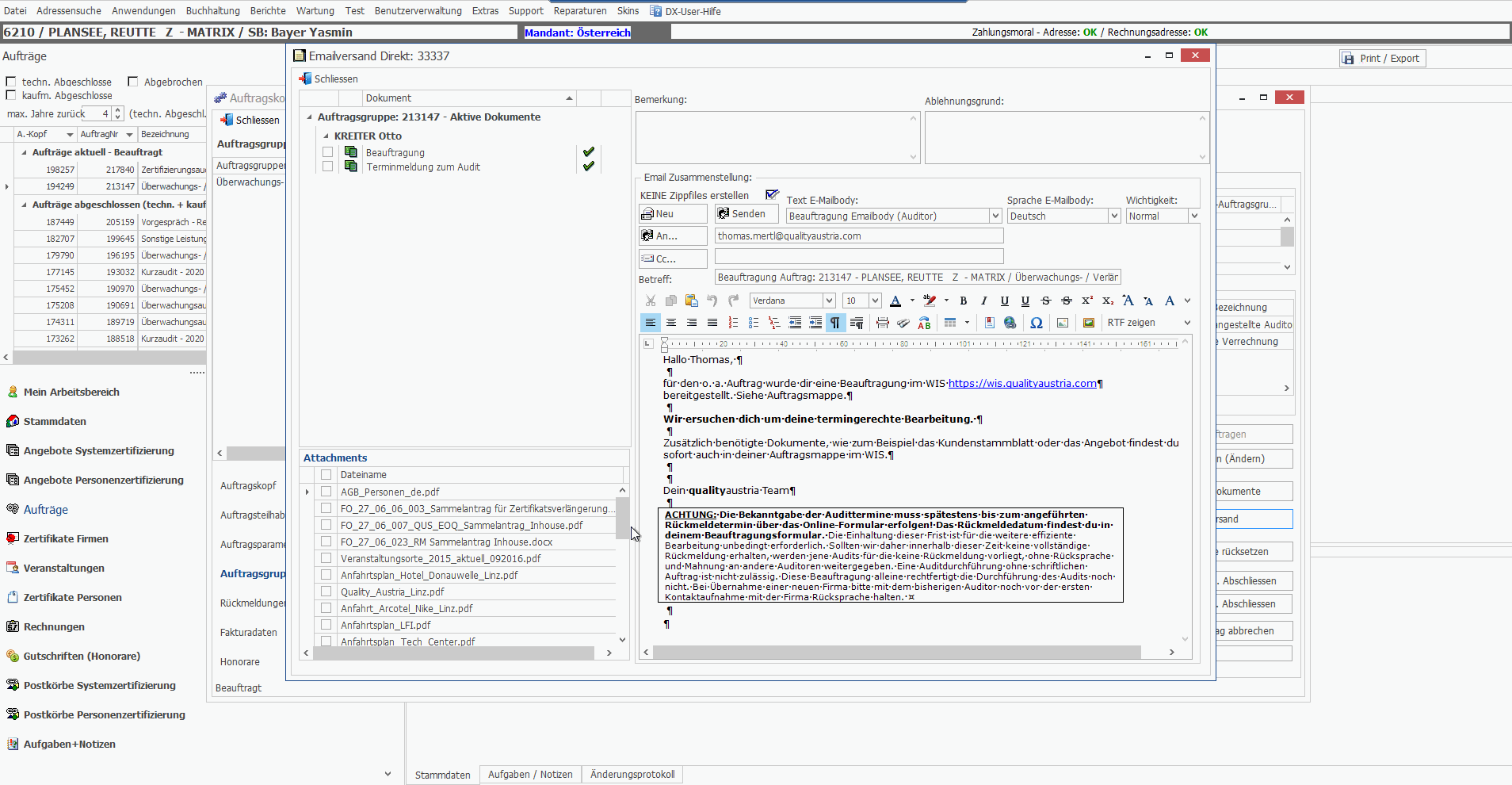Apply superscript formatting
This screenshot has height=785, width=1512.
(x=1087, y=301)
